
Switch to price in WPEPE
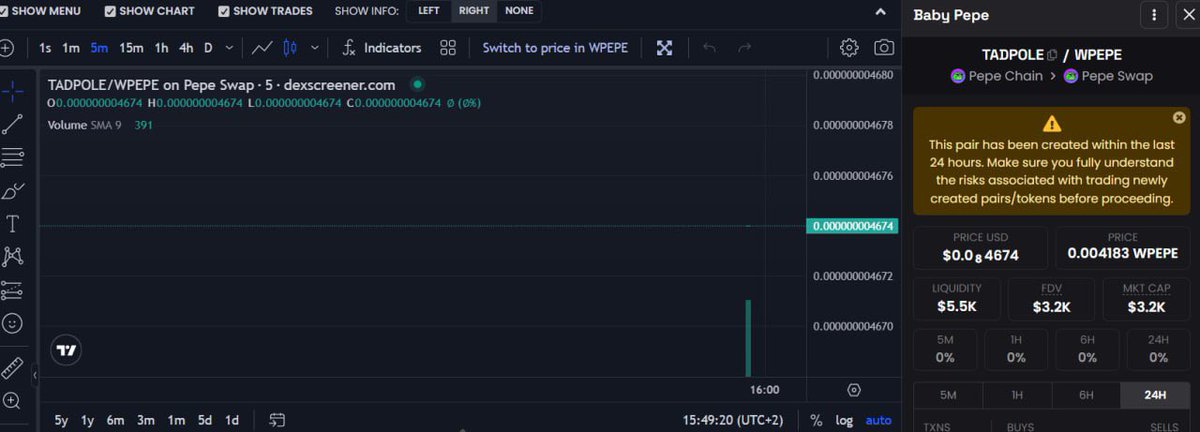click(555, 48)
